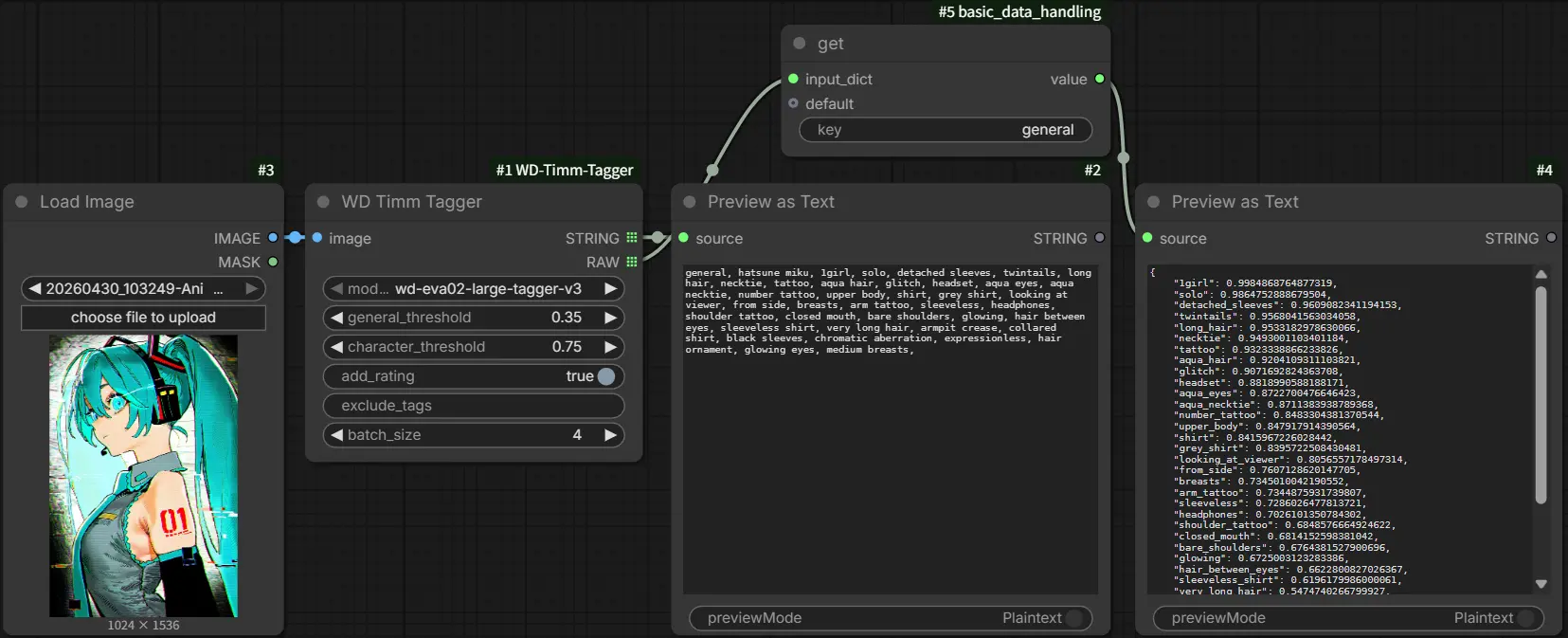
Task: Toggle previewMode switch on Preview node #4
Action: [1526, 618]
